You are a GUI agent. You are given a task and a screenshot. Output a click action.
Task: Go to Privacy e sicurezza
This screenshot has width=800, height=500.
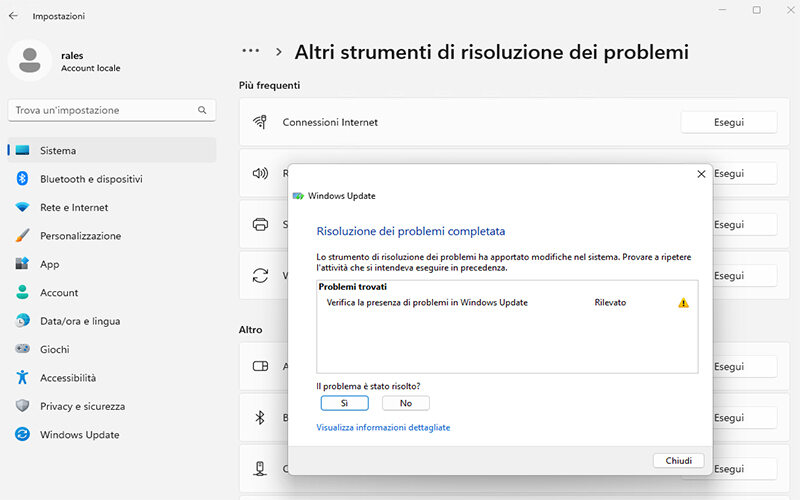pyautogui.click(x=112, y=406)
